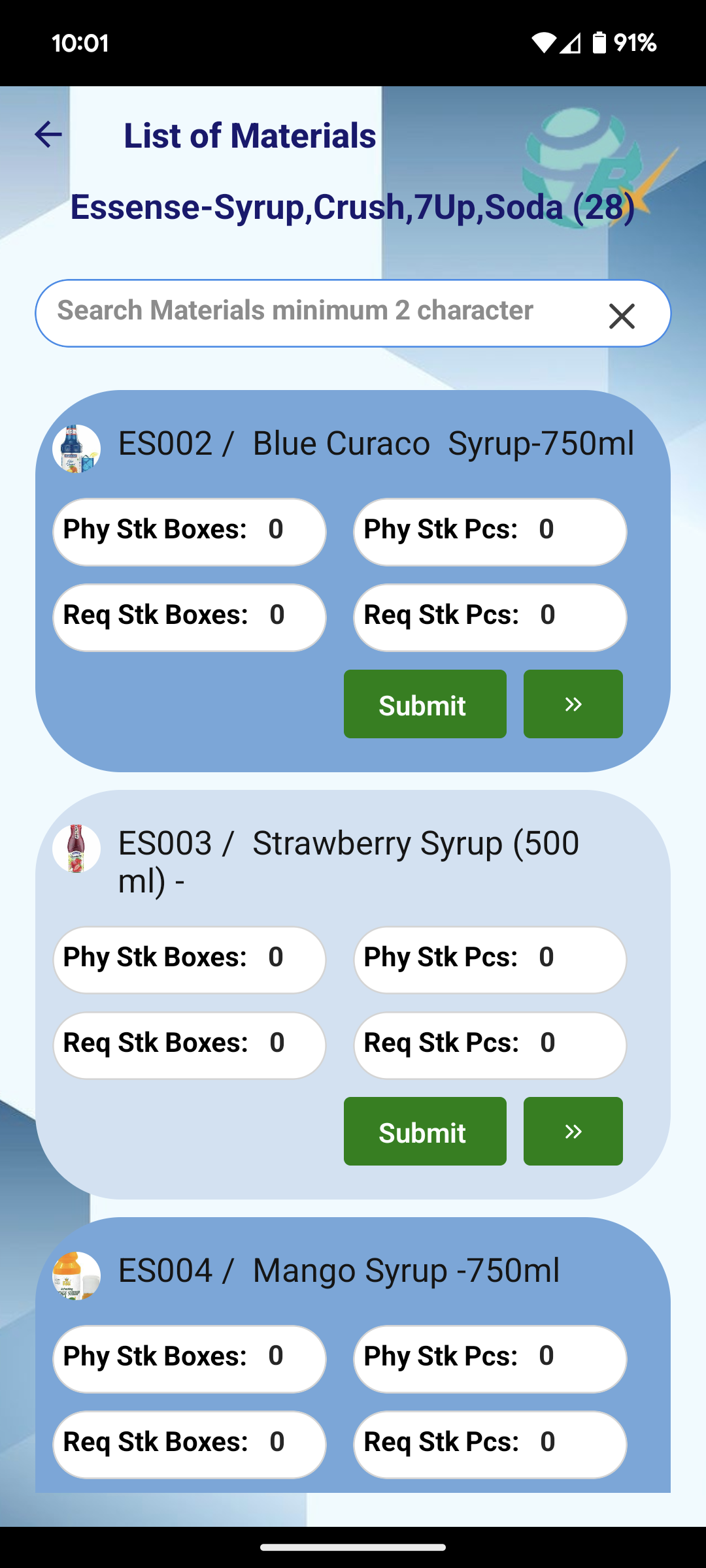Tap the double-arrow button for ES002
The image size is (706, 1568).
(573, 704)
